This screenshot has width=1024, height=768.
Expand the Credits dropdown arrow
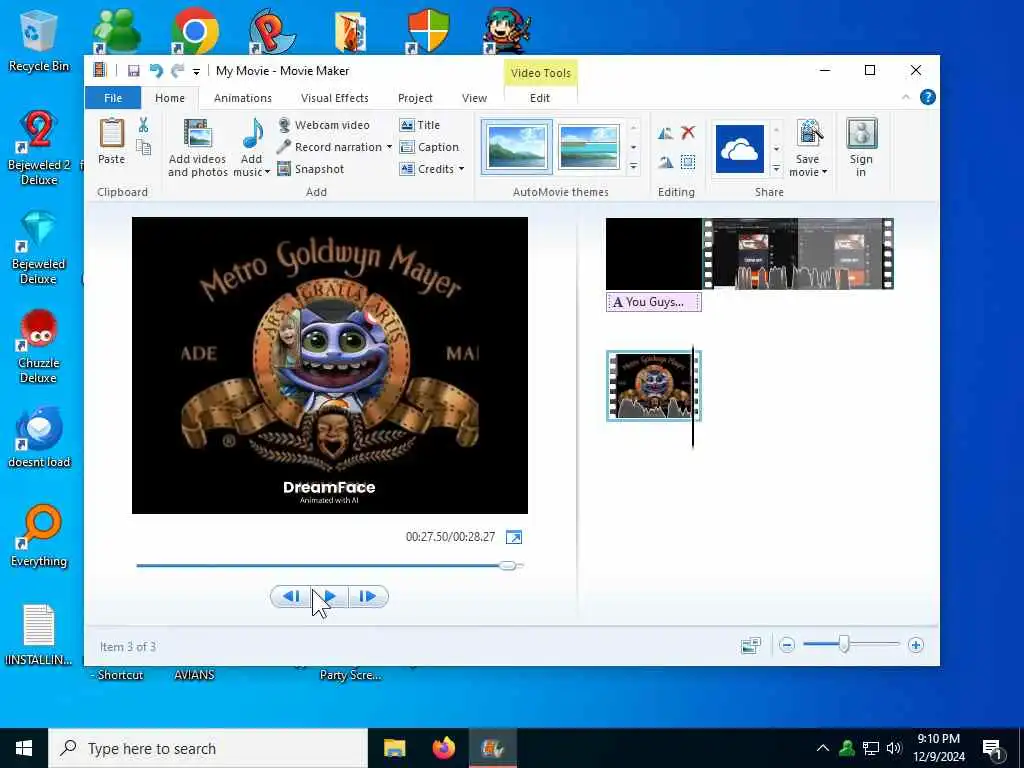pos(461,169)
